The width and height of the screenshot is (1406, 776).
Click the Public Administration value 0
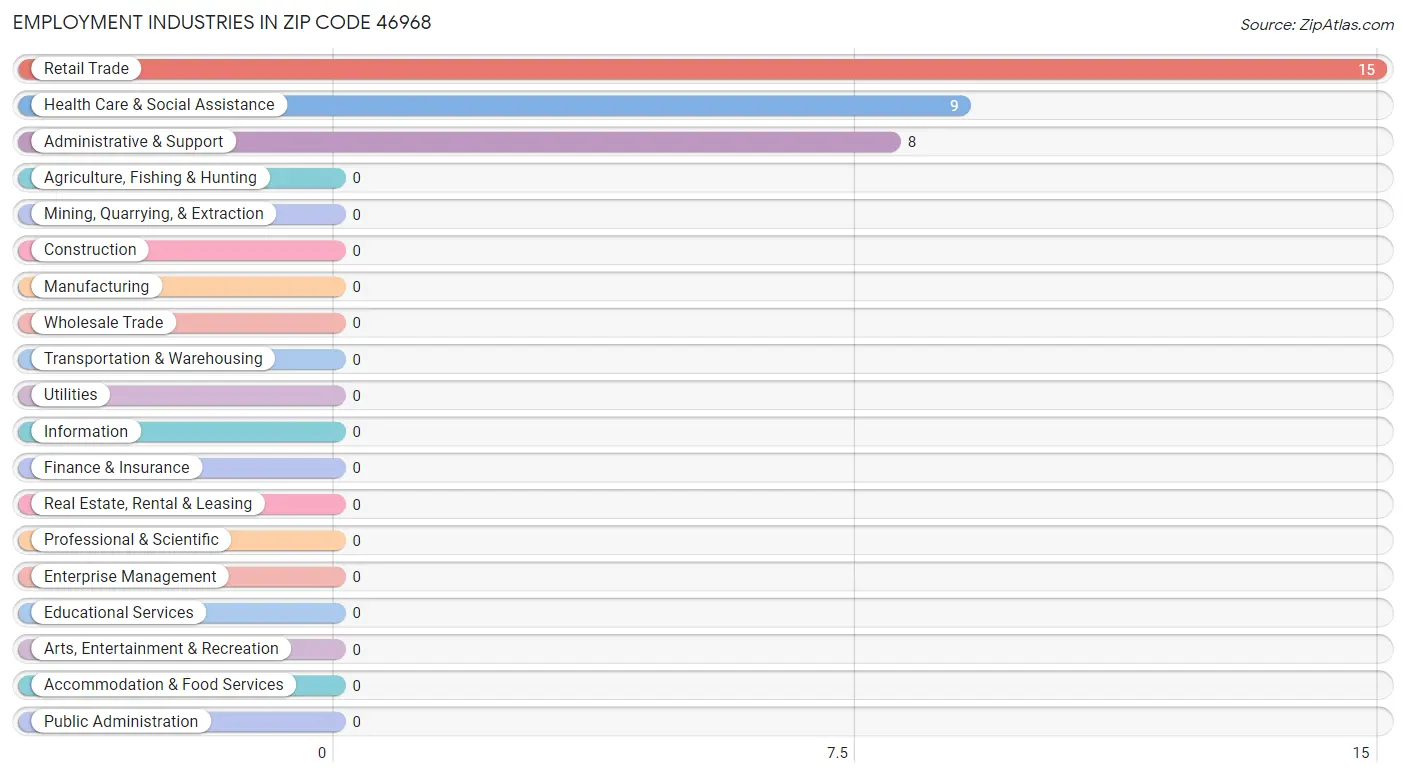[x=356, y=722]
